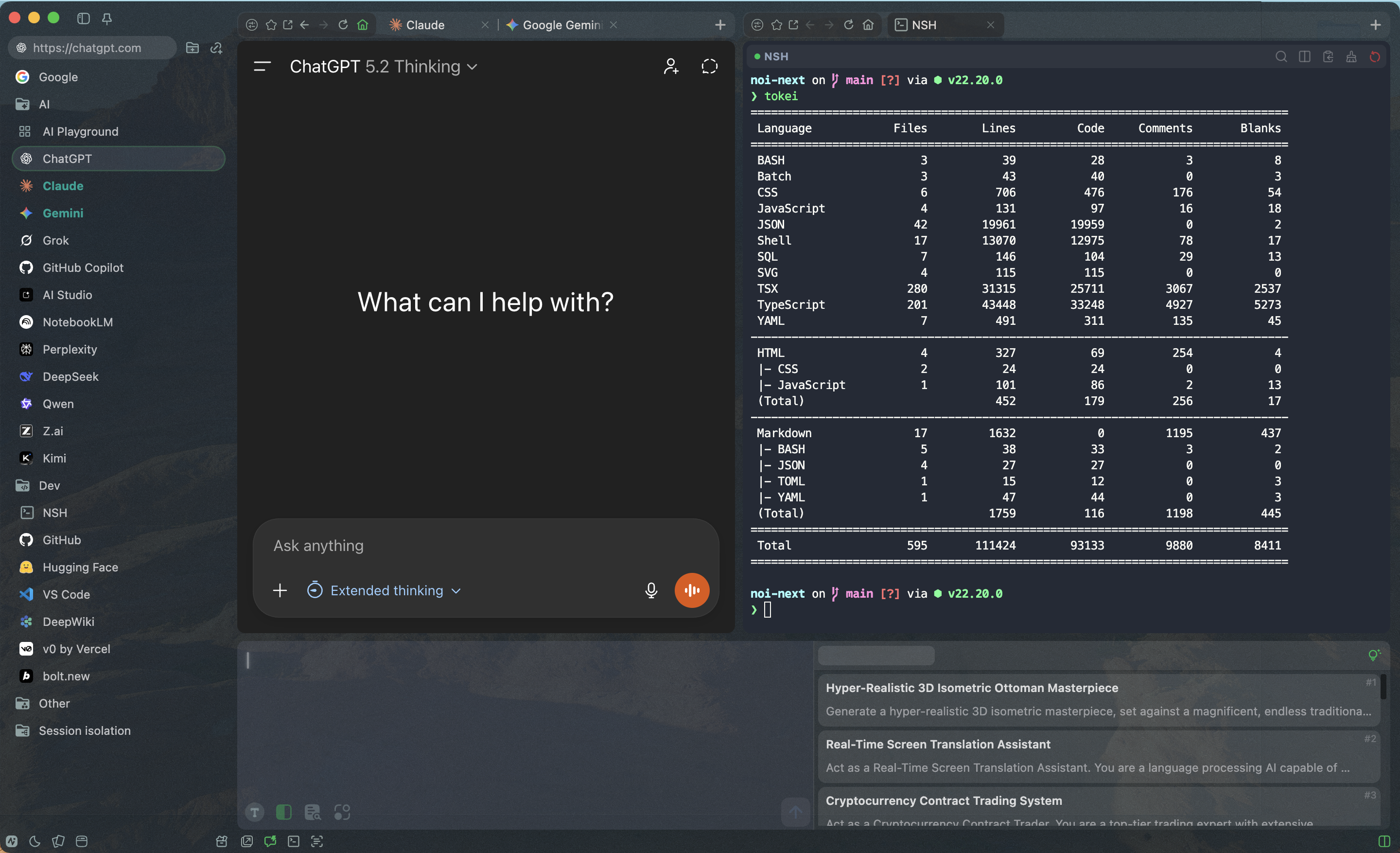The width and height of the screenshot is (1400, 853).
Task: Open the ChatGPT 5.2 Thinking model dropdown
Action: 384,67
